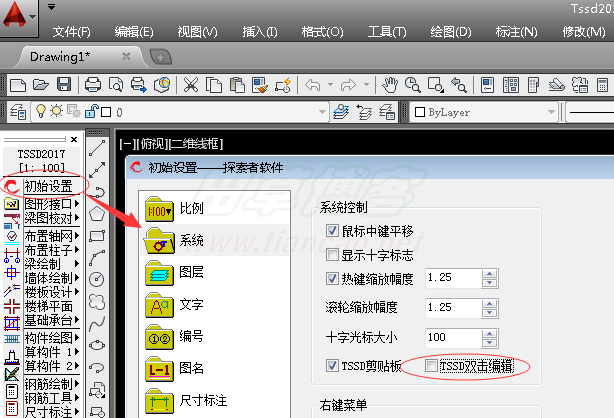Open the Undo history dropdown arrow

tap(330, 85)
